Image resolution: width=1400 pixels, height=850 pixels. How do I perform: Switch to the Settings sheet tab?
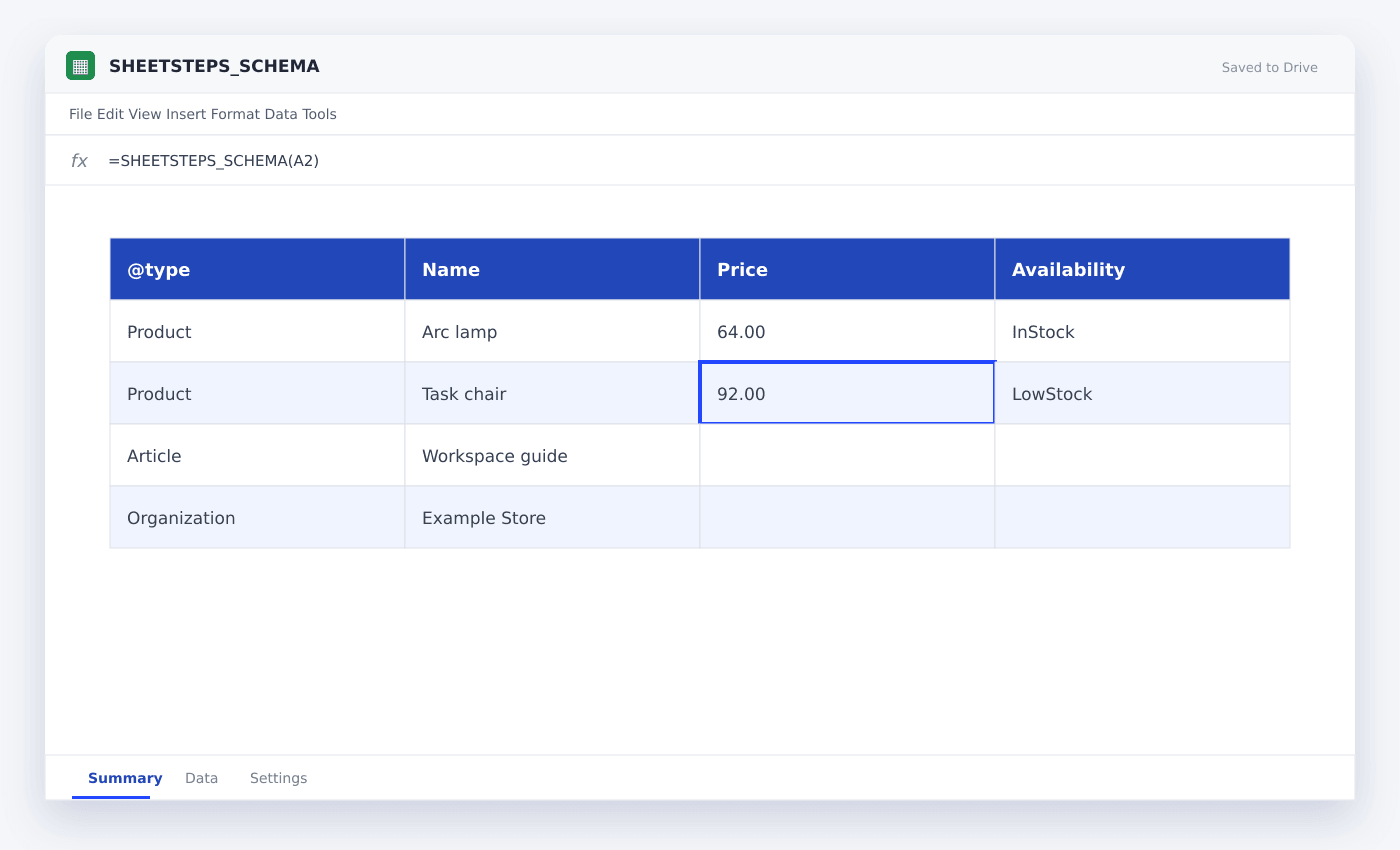pyautogui.click(x=278, y=778)
